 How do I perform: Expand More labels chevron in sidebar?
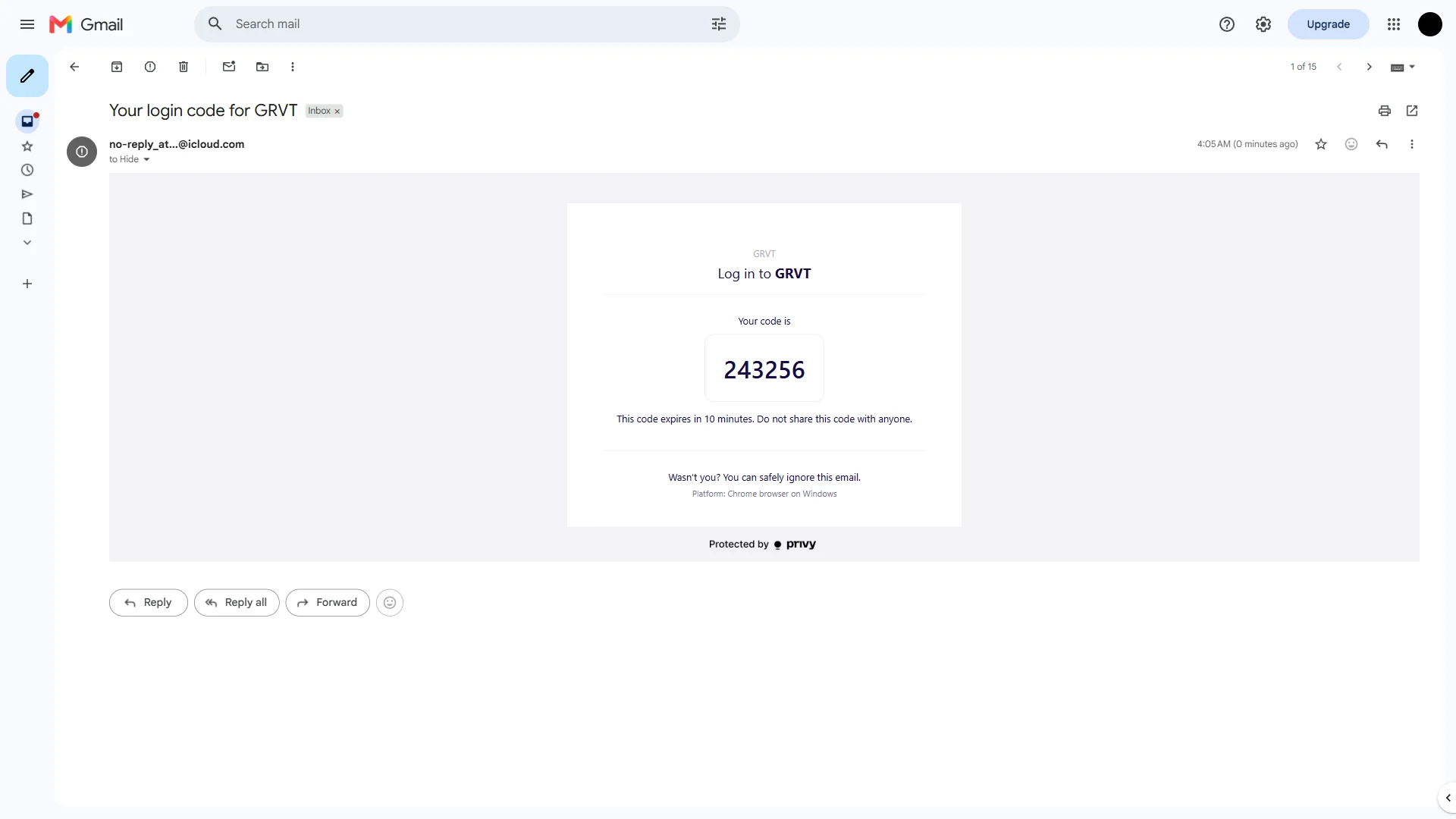27,243
